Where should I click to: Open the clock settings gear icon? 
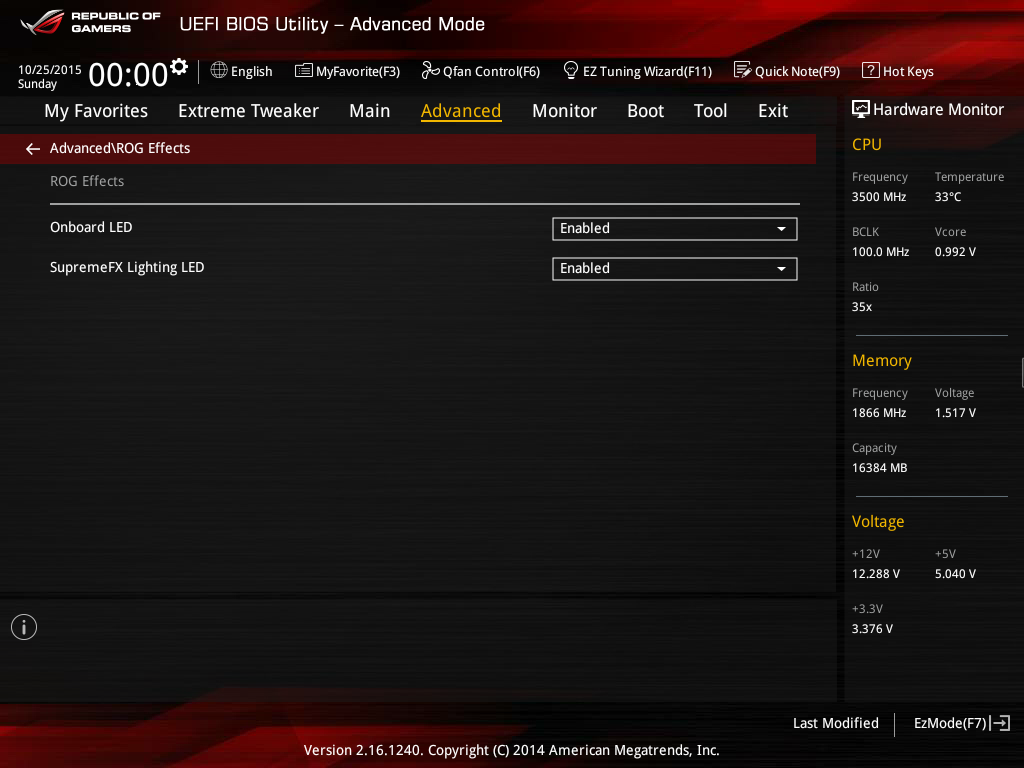point(179,67)
